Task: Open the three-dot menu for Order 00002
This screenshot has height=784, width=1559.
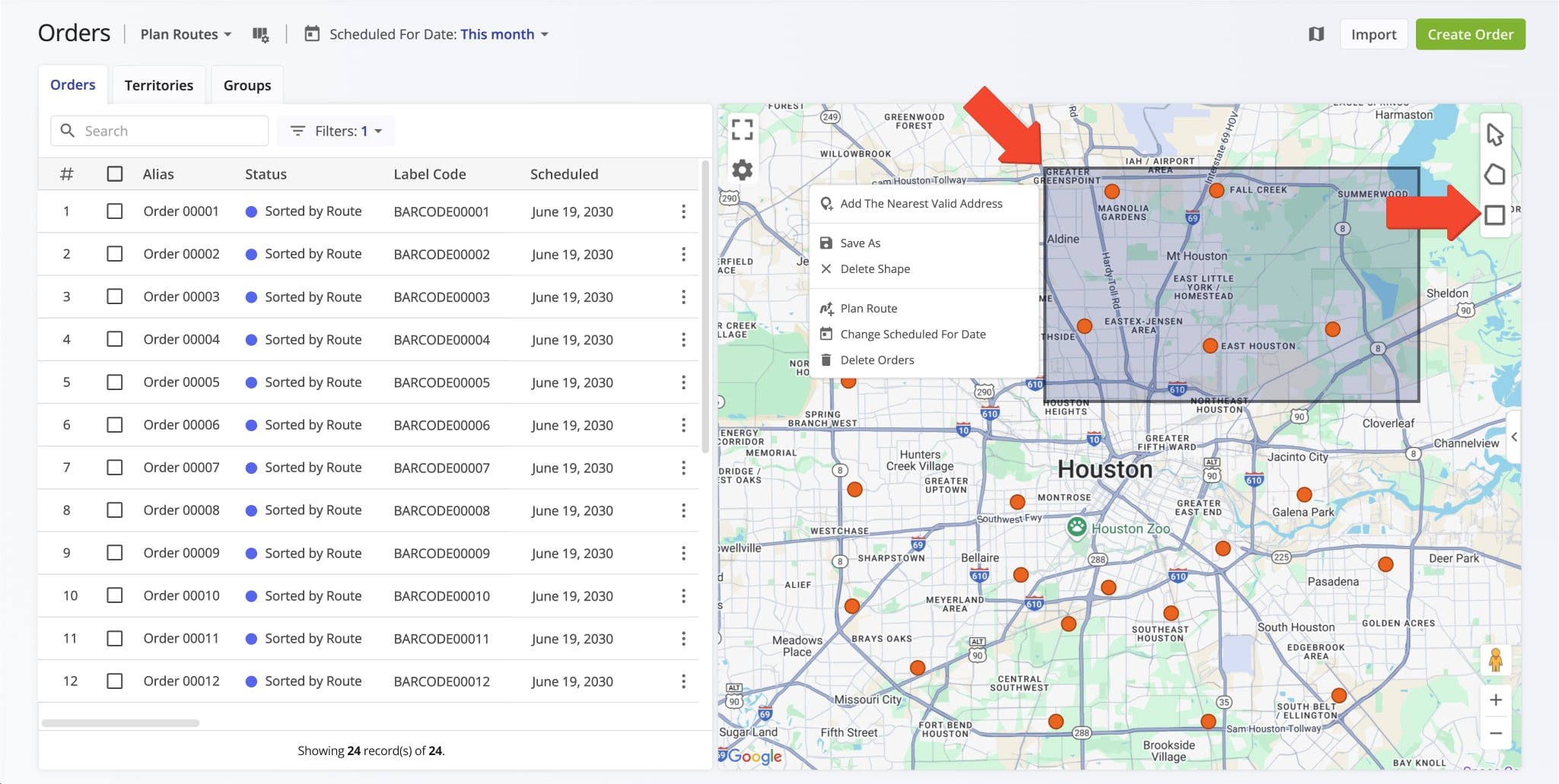Action: tap(683, 254)
